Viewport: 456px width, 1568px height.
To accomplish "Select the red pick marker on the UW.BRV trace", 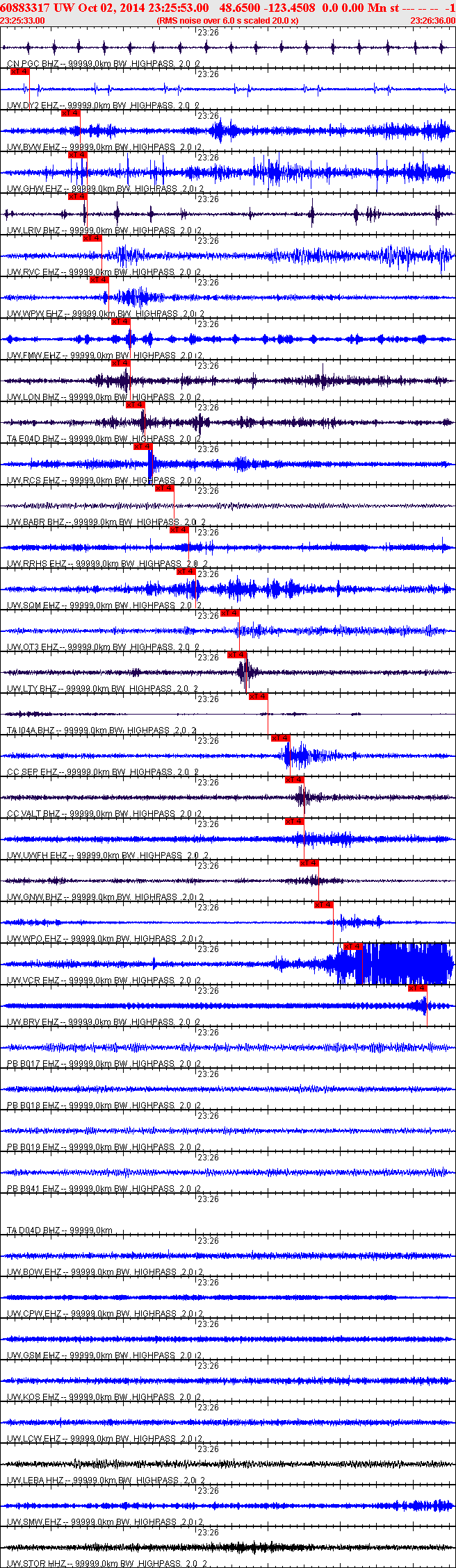I will (x=418, y=988).
